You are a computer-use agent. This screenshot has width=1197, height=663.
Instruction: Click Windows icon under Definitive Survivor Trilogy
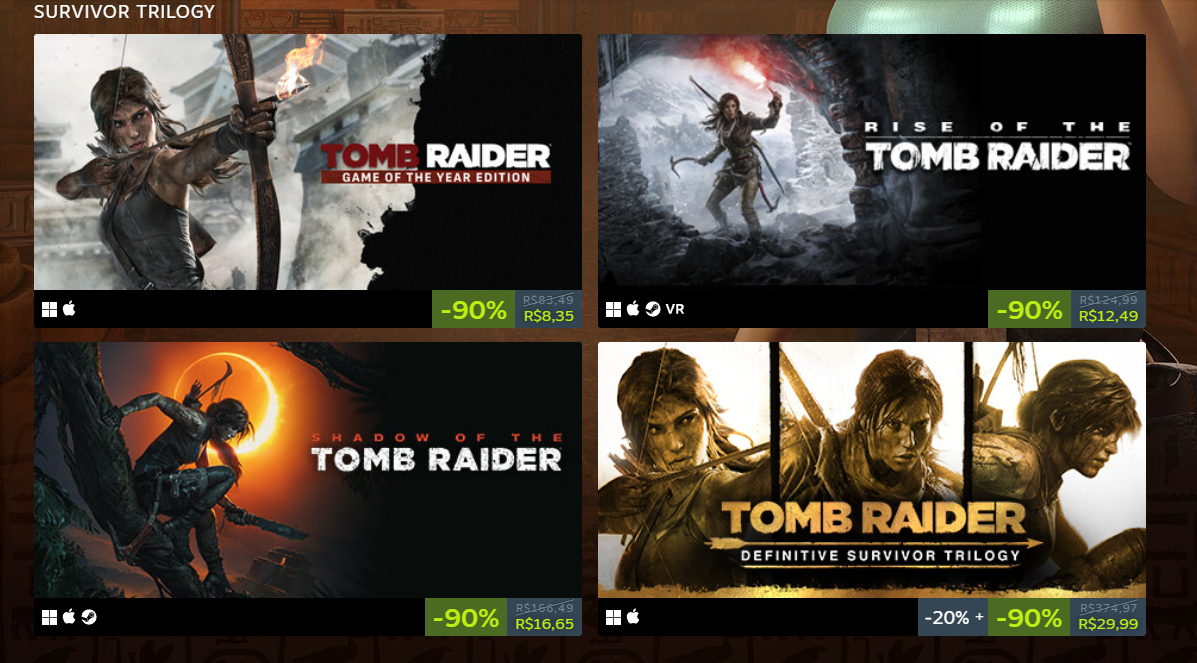[x=613, y=617]
